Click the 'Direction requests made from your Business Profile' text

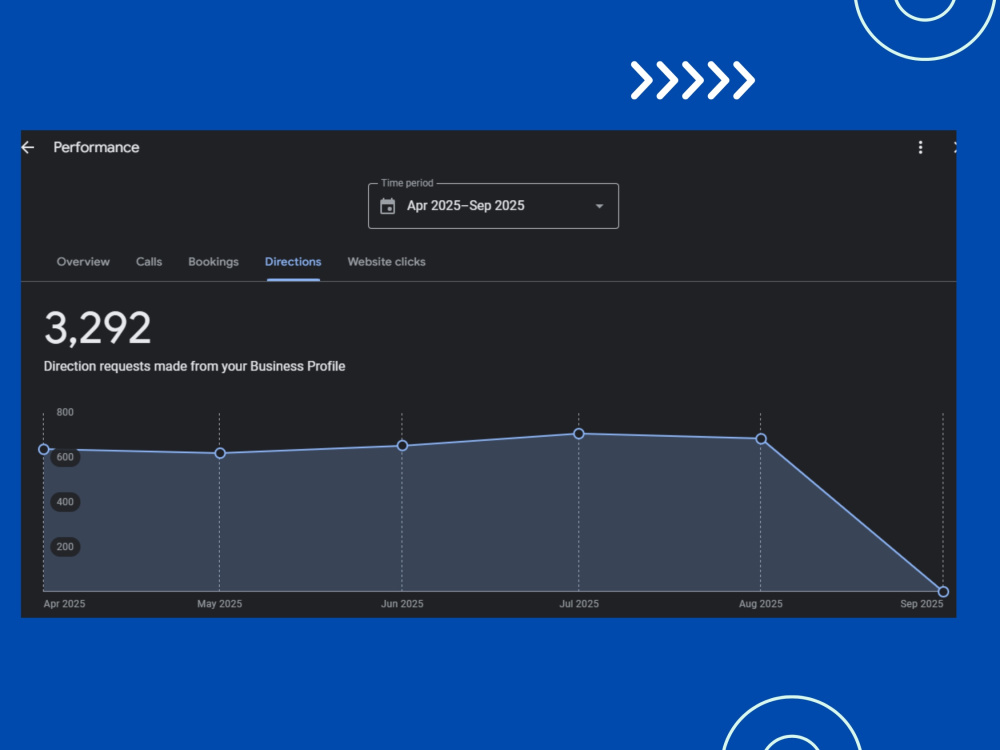[195, 367]
